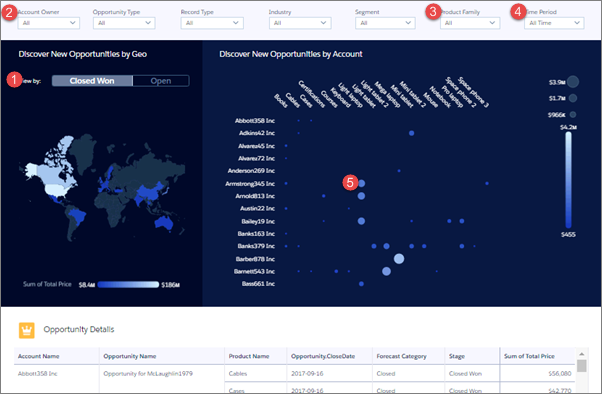Click the scrollbar up arrow in table

pos(582,354)
